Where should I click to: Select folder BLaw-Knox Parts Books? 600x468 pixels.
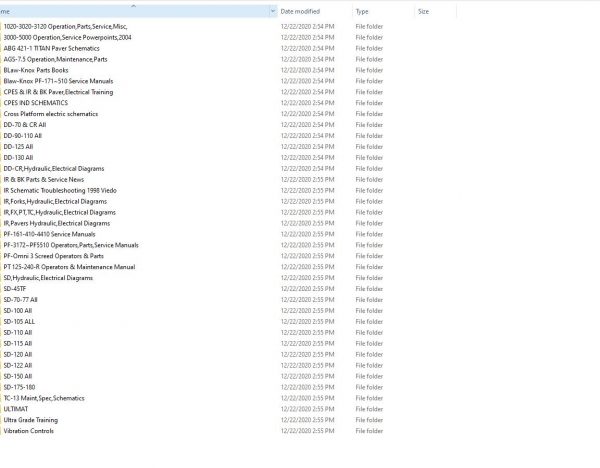(x=36, y=70)
